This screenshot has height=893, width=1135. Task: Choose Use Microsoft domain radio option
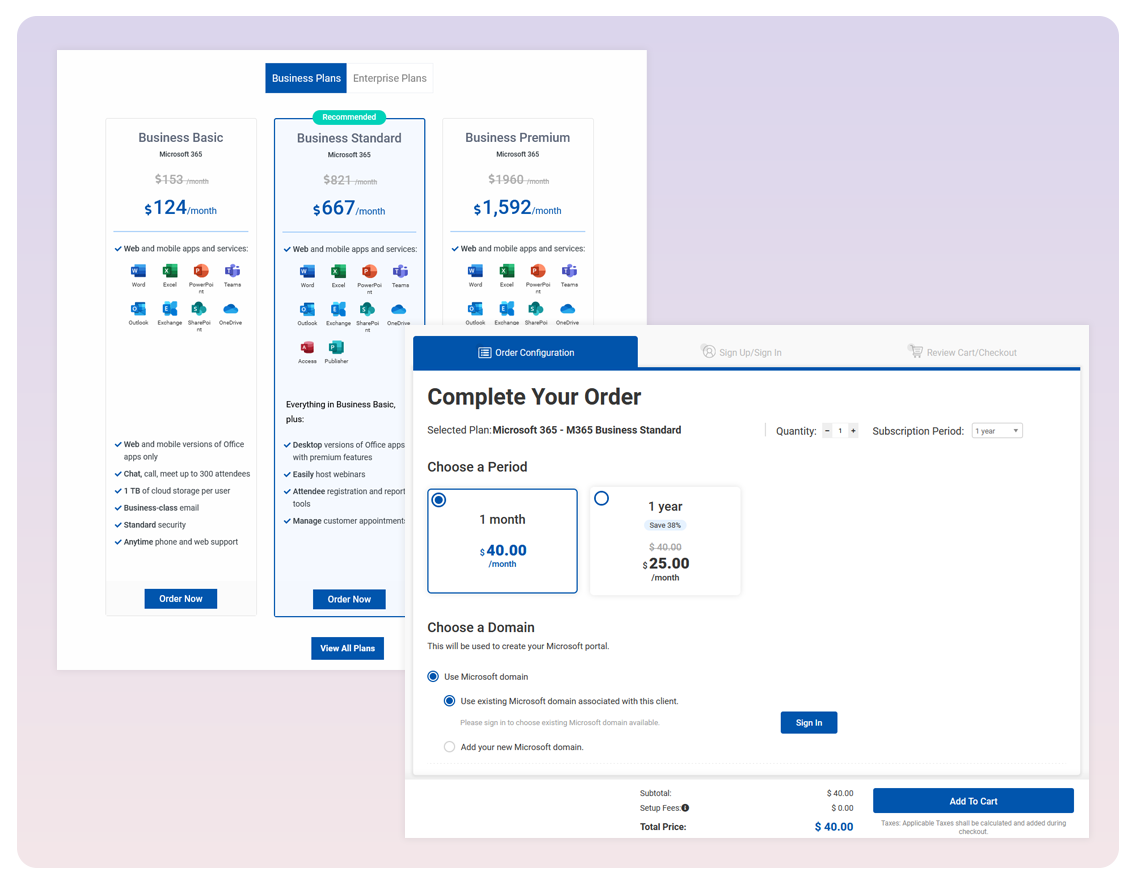(433, 677)
